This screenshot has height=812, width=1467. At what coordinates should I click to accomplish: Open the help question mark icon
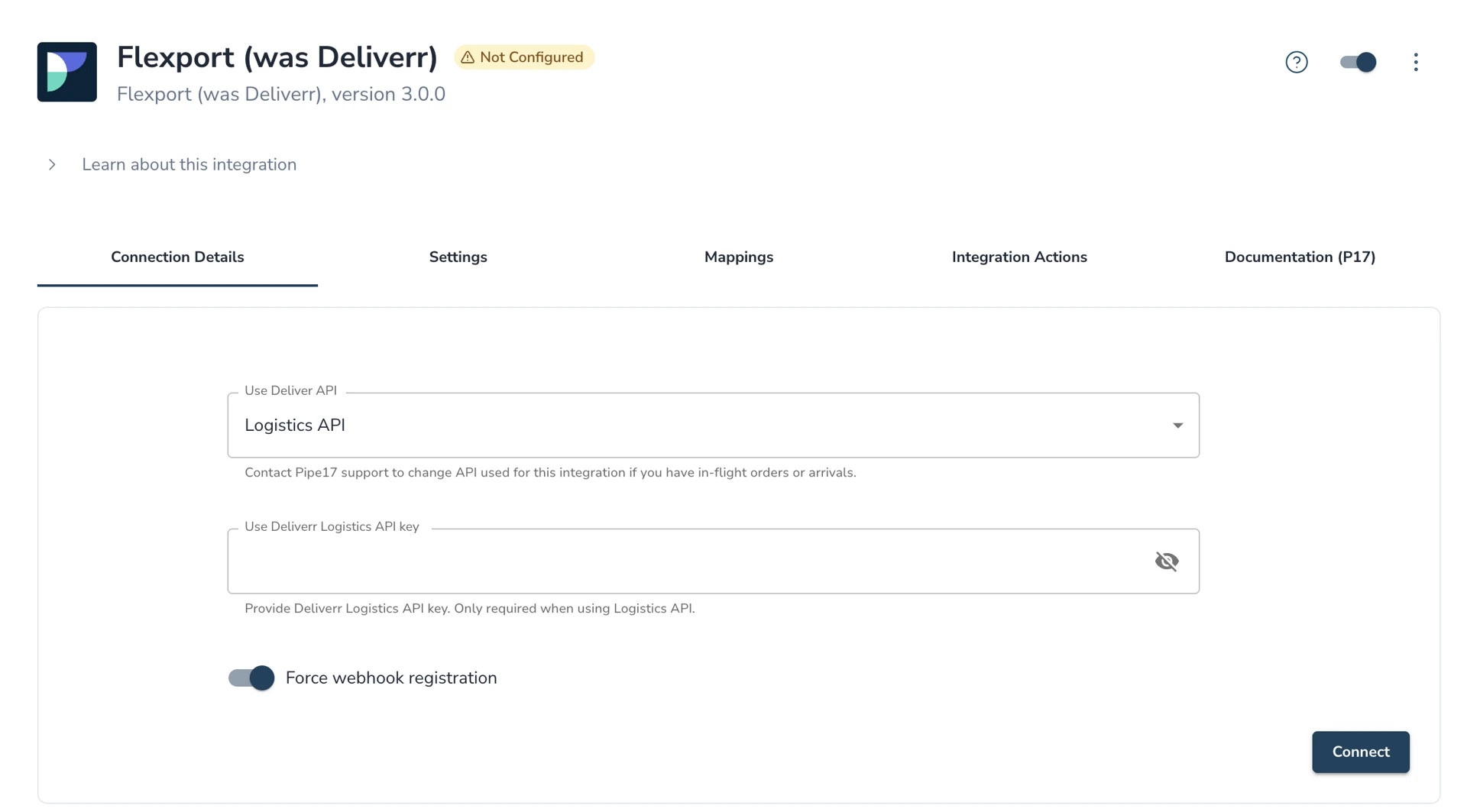[x=1297, y=62]
